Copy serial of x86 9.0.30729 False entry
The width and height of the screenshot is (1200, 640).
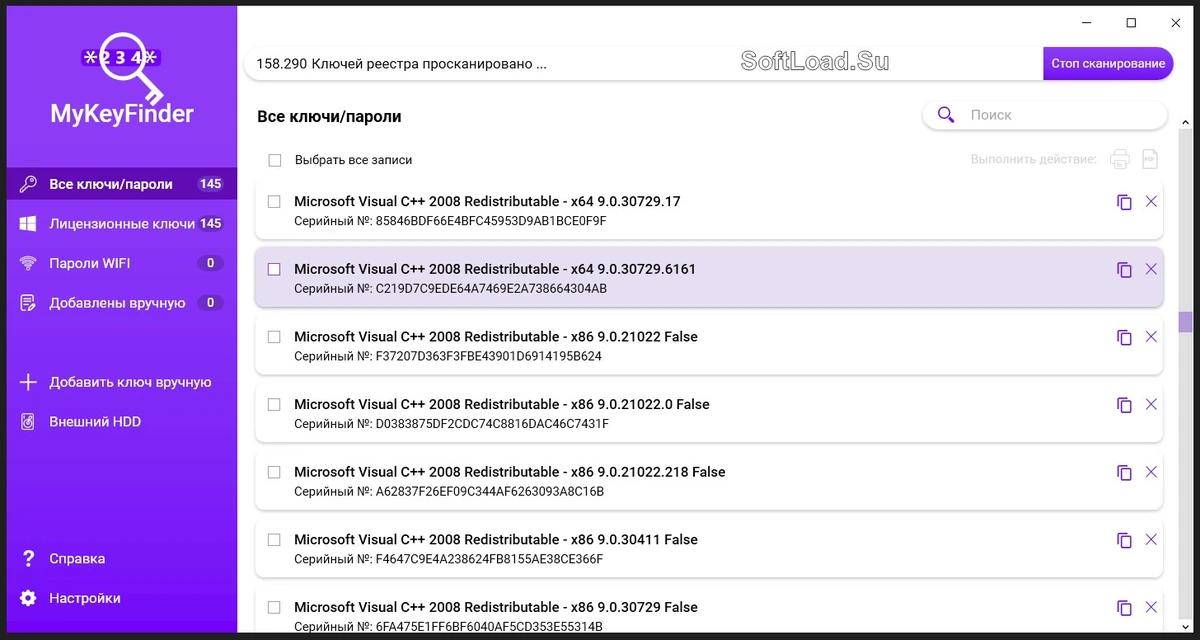coord(1124,607)
